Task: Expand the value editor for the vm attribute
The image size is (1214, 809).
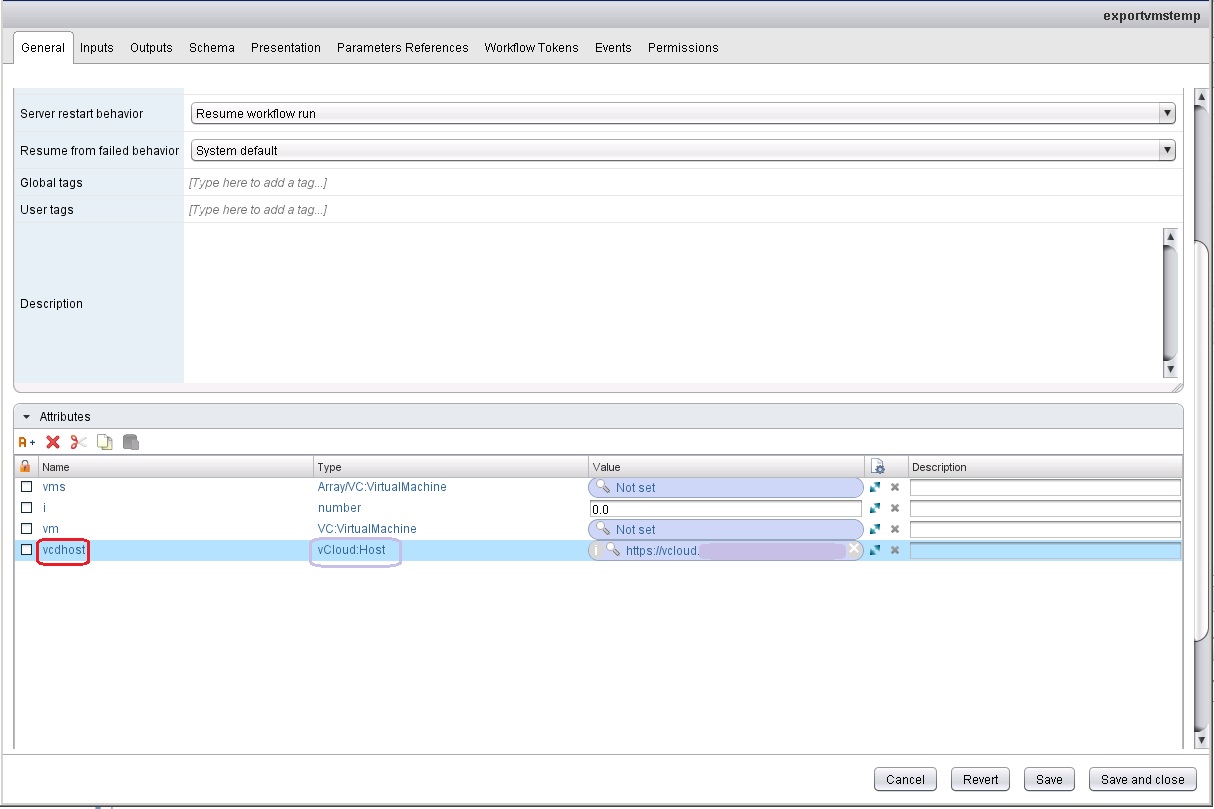Action: [874, 529]
